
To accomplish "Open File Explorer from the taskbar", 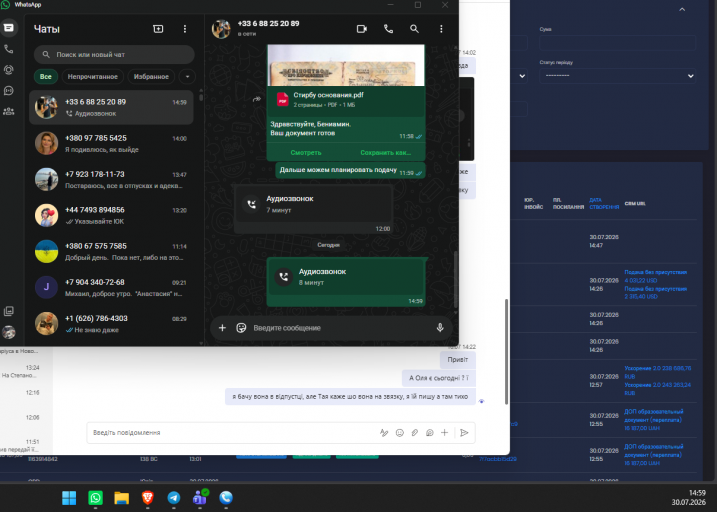I will coord(121,498).
